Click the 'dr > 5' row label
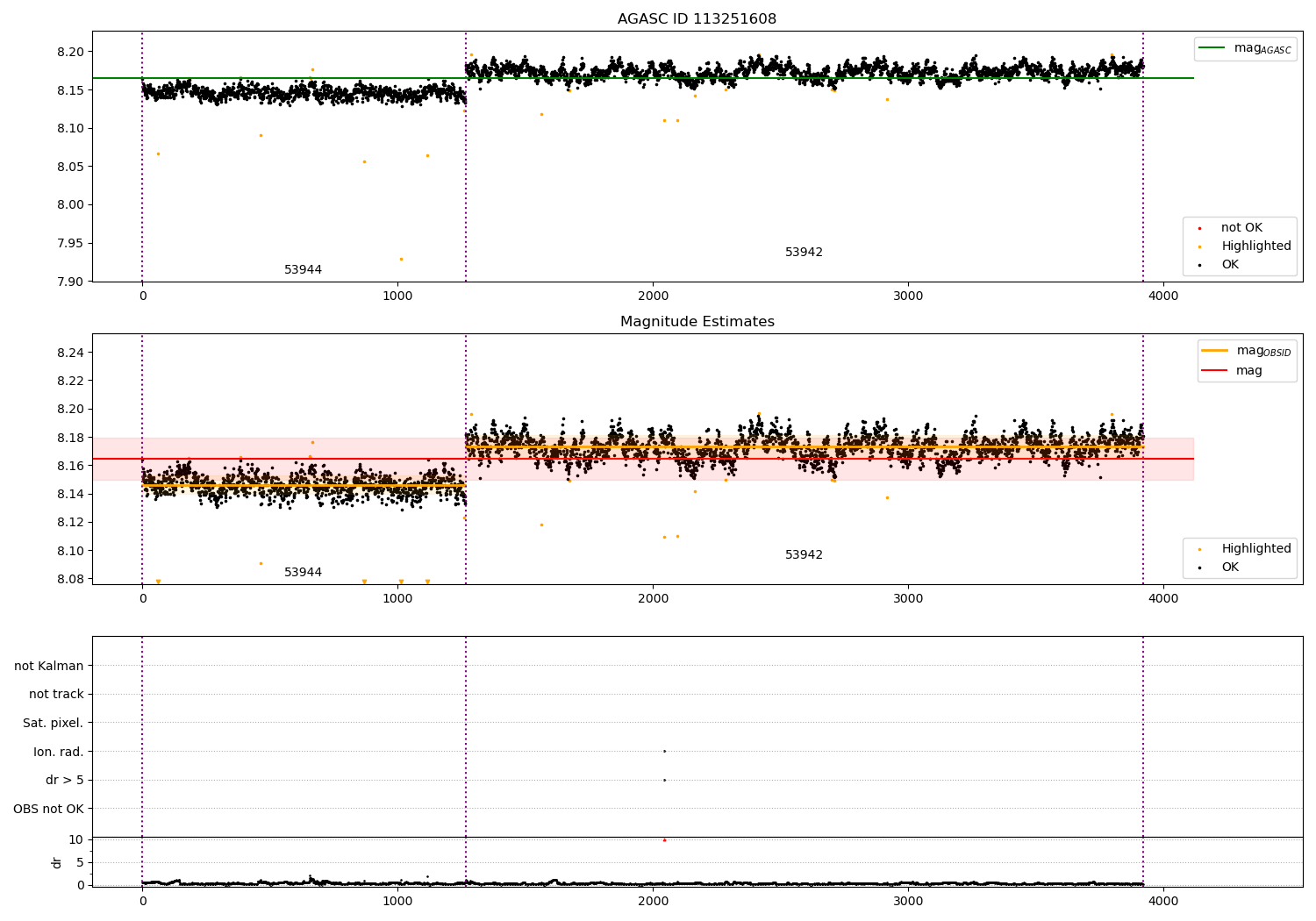Image resolution: width=1316 pixels, height=921 pixels. [x=65, y=781]
